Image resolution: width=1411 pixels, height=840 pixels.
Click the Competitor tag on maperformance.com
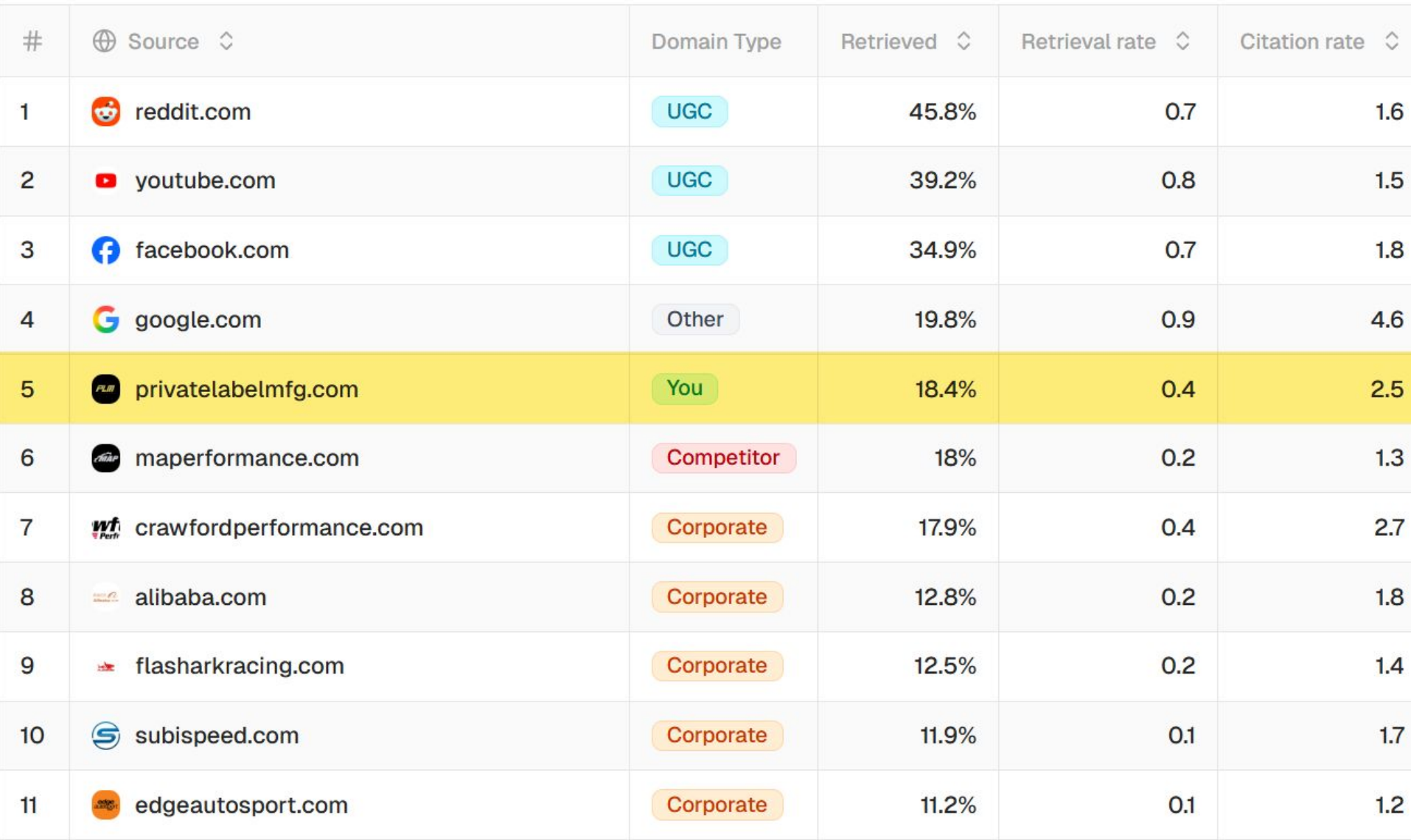point(722,458)
